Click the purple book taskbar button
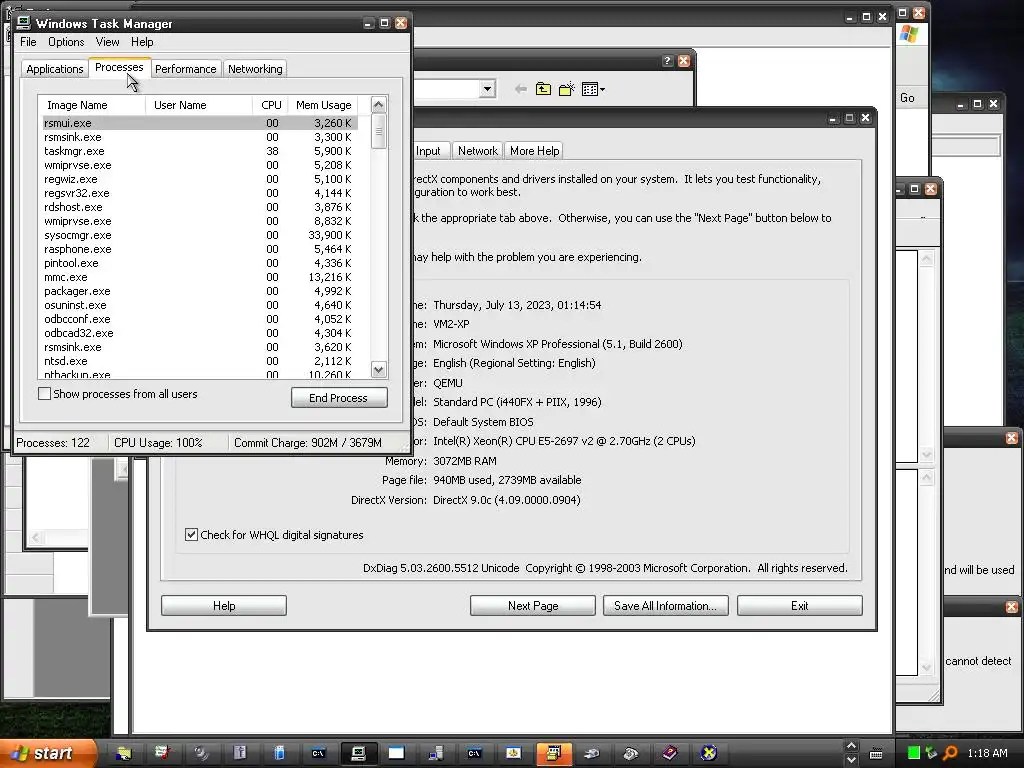 (670, 753)
